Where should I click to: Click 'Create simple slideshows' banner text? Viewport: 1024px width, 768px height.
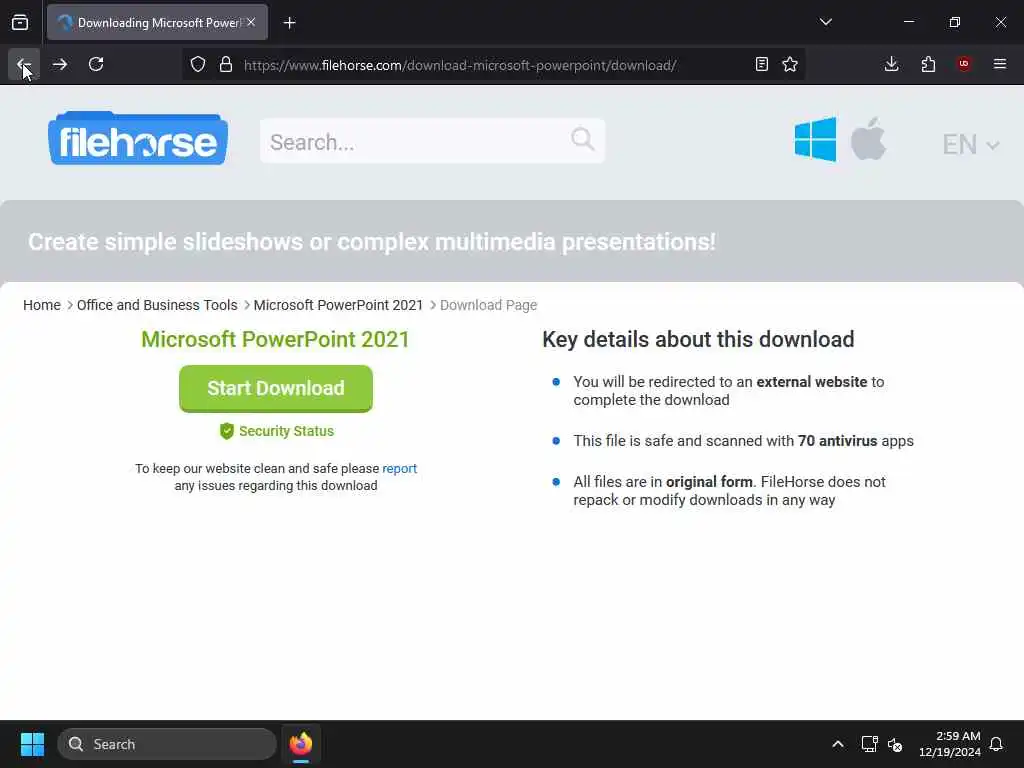coord(372,242)
